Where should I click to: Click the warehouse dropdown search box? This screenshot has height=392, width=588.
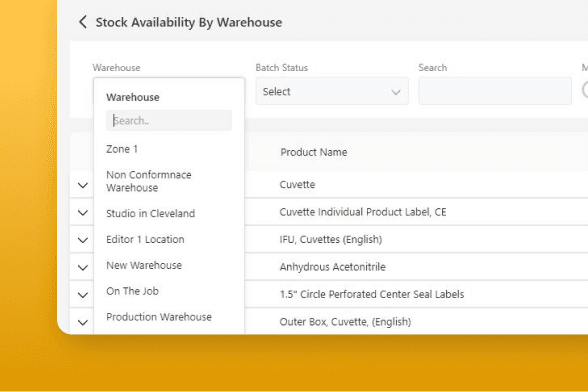tap(169, 120)
